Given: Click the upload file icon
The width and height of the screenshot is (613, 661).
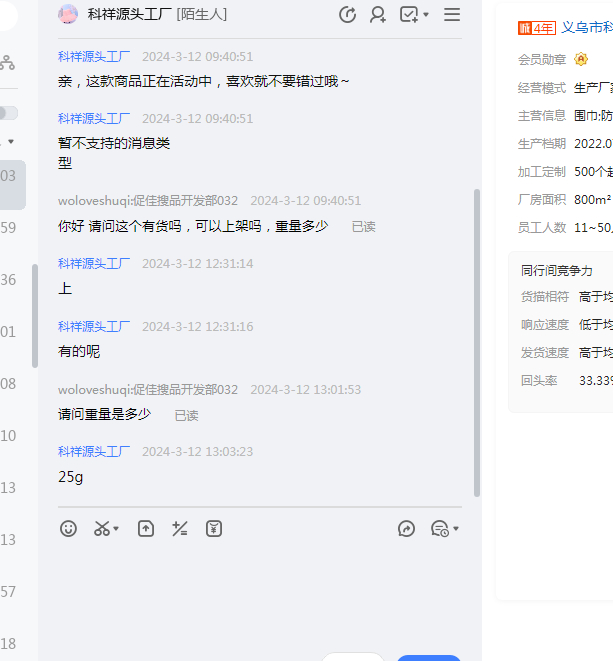Looking at the screenshot, I should (146, 528).
